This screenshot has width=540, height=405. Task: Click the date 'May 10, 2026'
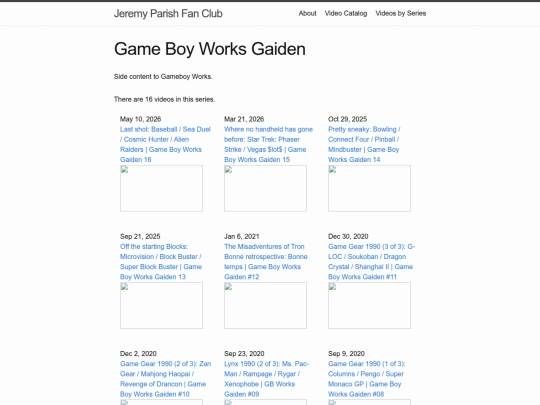(x=140, y=119)
